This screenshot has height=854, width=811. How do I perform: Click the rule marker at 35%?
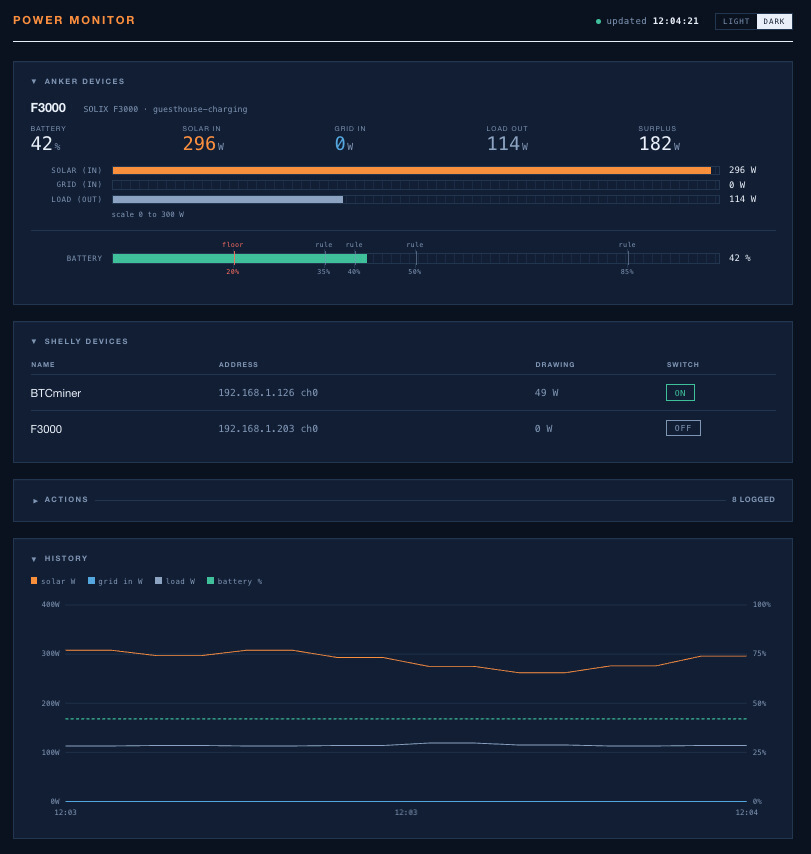tap(325, 258)
